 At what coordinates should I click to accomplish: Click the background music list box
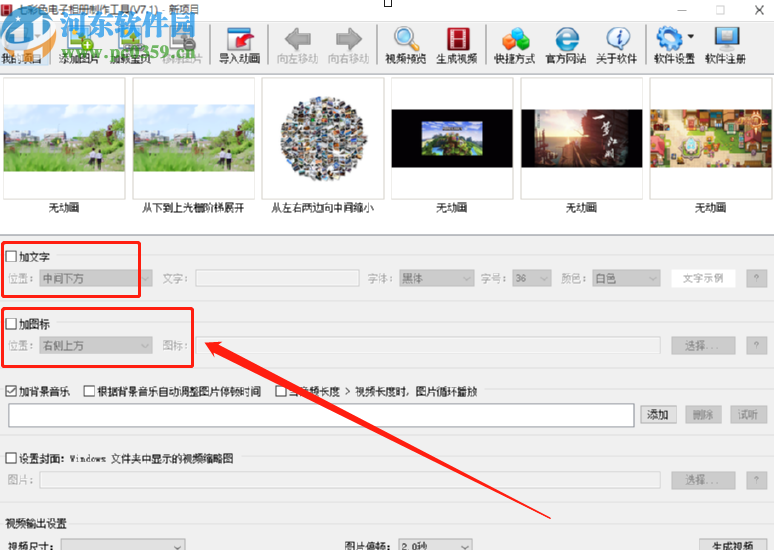click(321, 415)
